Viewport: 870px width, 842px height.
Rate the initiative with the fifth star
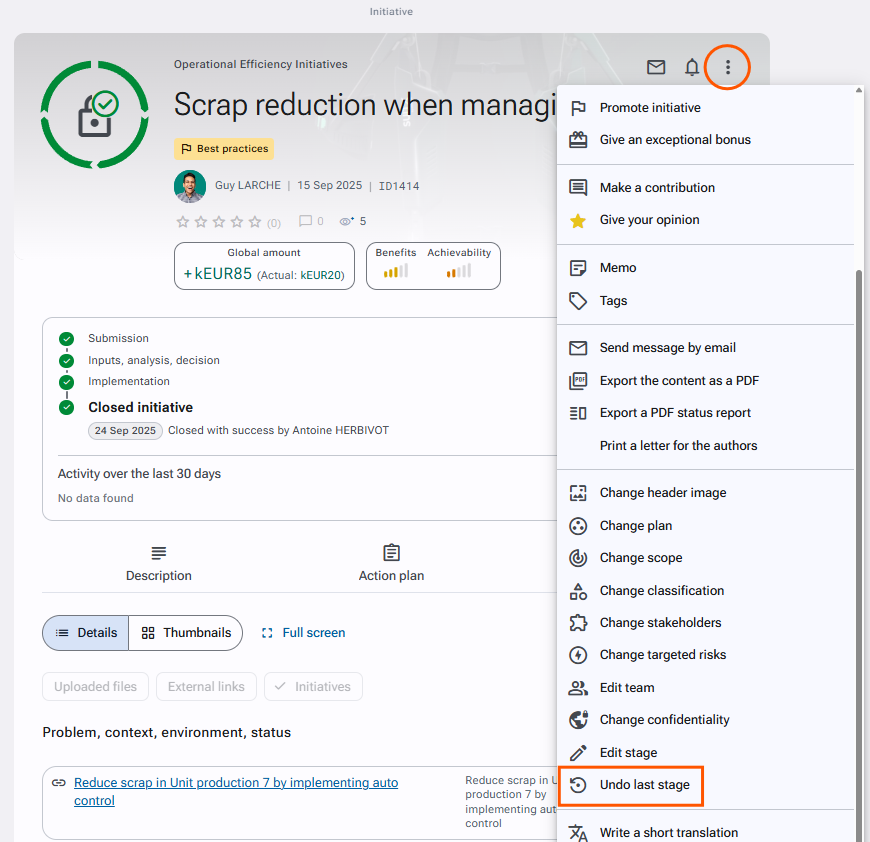point(255,222)
